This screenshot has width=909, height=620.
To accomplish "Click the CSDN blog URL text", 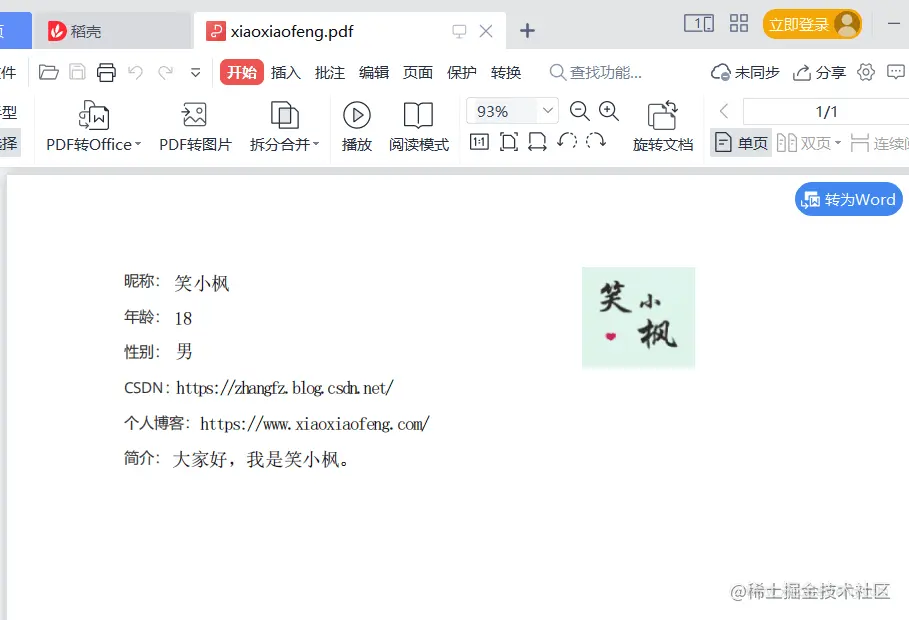I will (285, 388).
